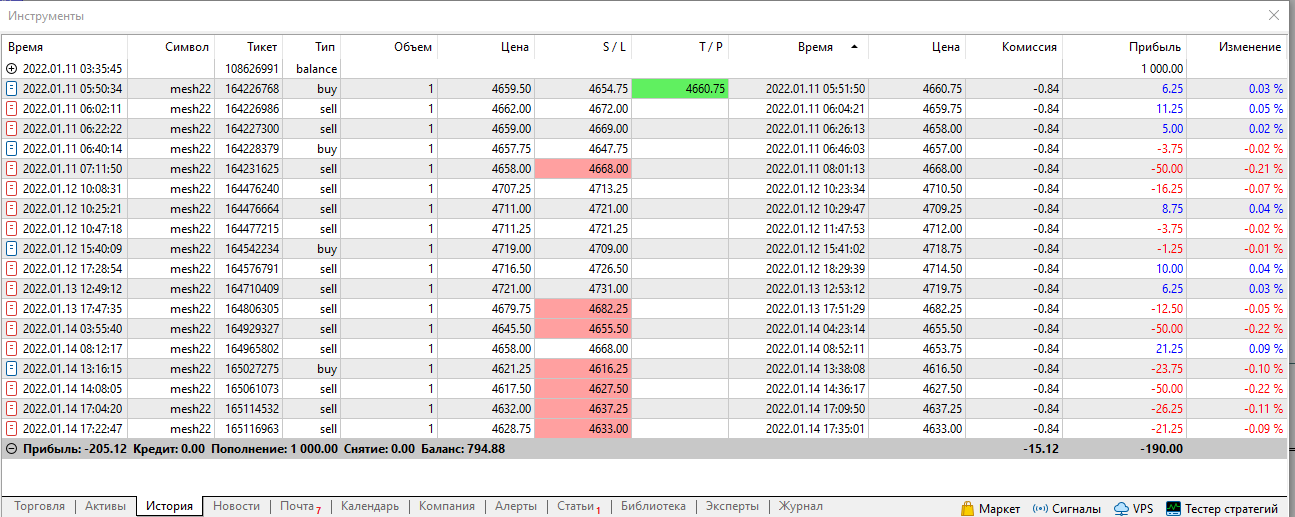This screenshot has width=1295, height=517.
Task: Close the Инструменты panel
Action: [1273, 15]
